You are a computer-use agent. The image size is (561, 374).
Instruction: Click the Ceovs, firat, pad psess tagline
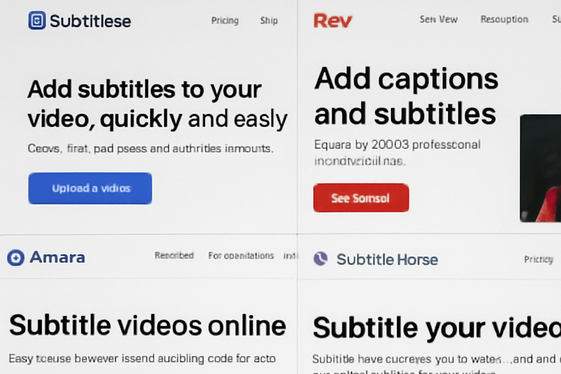150,148
